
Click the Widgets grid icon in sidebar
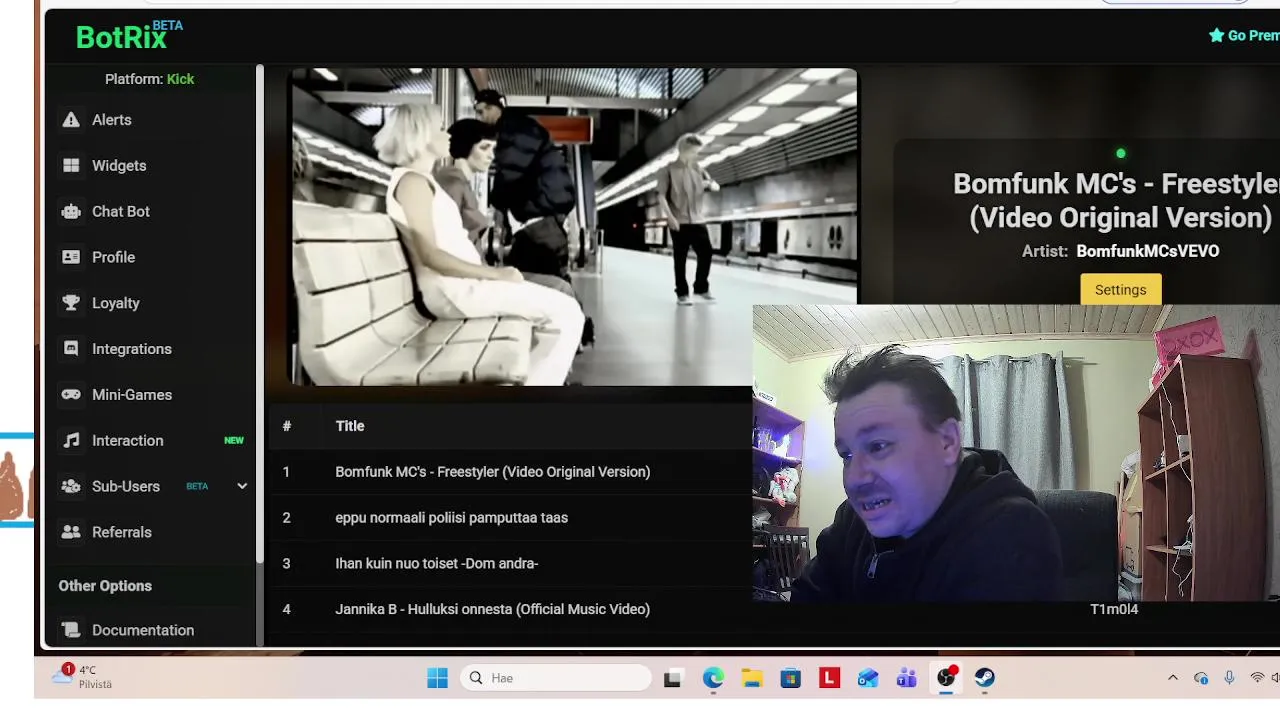click(71, 166)
